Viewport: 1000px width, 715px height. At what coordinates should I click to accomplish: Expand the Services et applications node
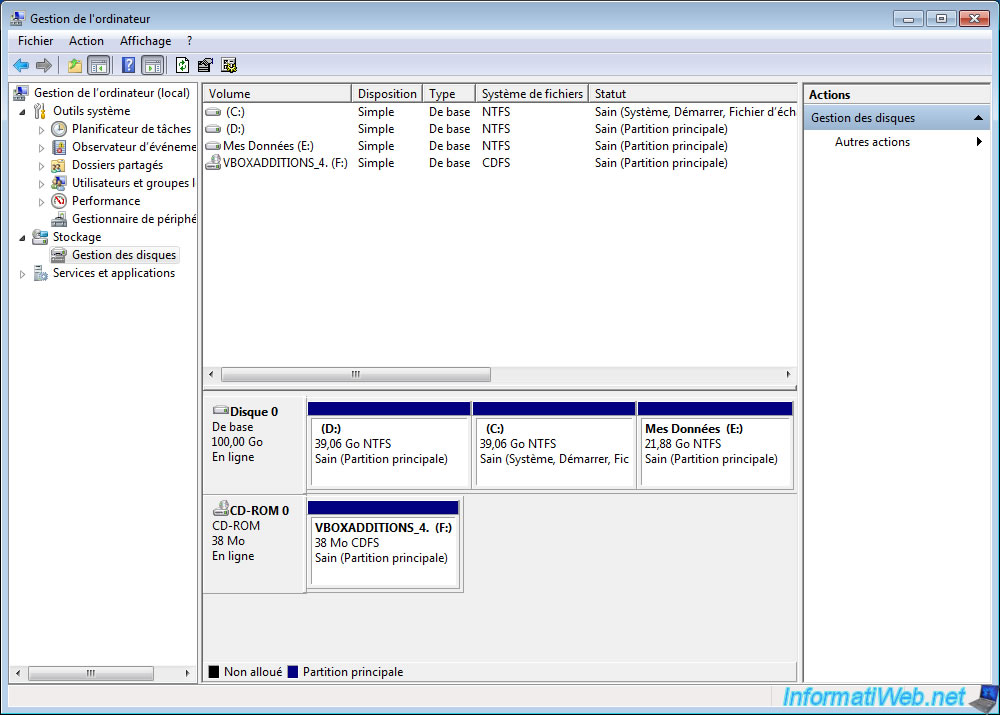point(23,273)
